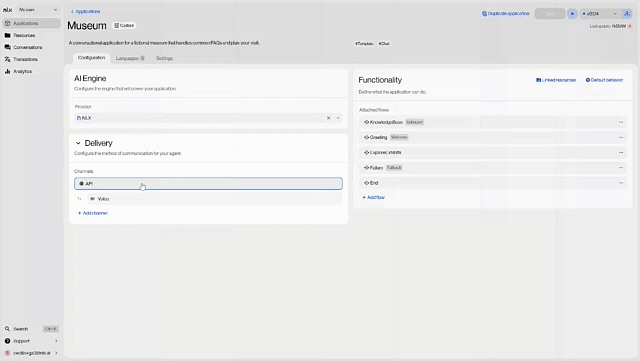Switch to the Settings tab
The width and height of the screenshot is (640, 361).
tap(164, 58)
